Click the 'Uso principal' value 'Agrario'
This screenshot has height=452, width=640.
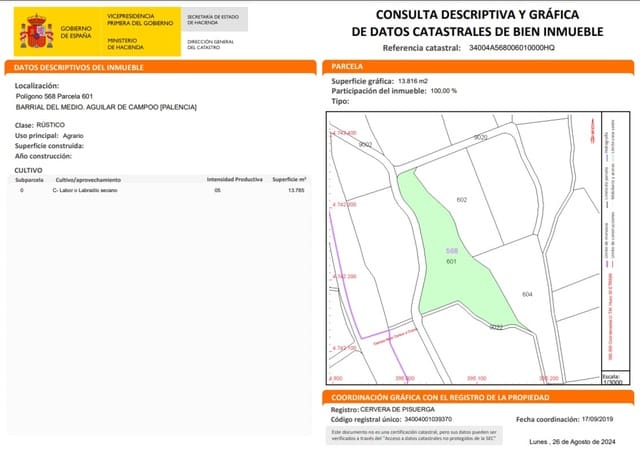point(73,136)
